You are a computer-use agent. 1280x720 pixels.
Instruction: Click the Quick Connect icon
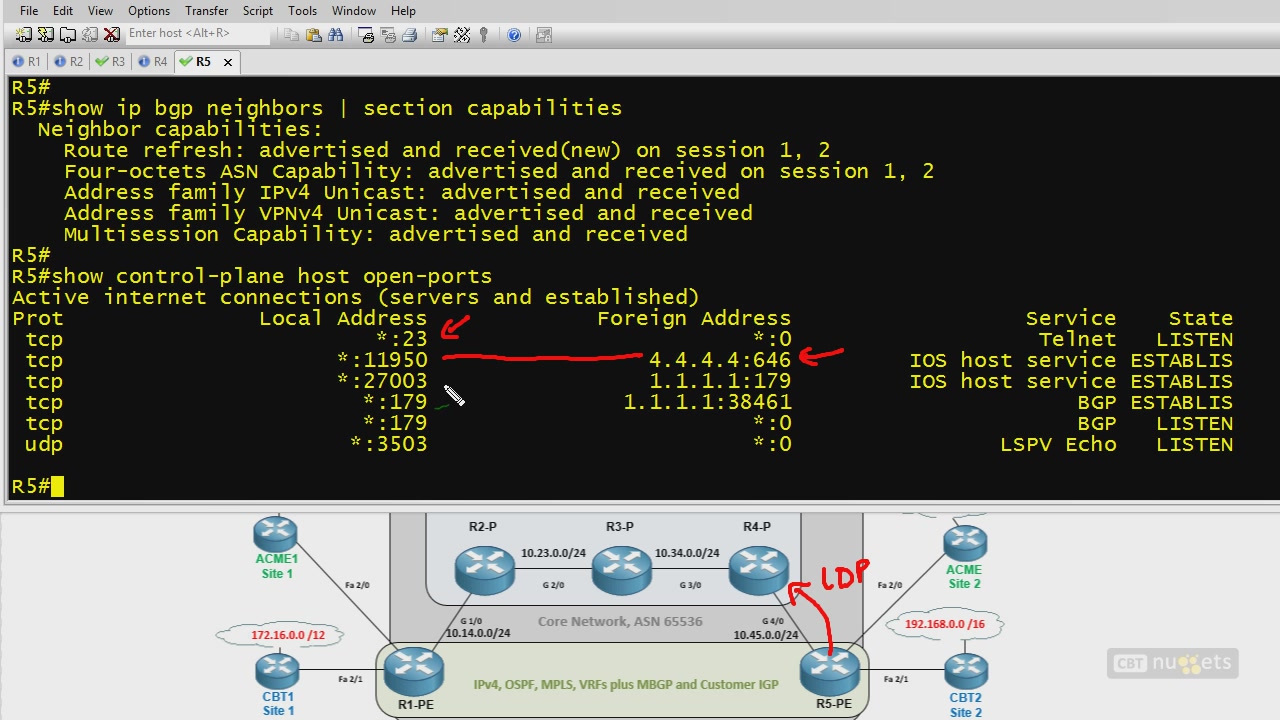tap(46, 35)
